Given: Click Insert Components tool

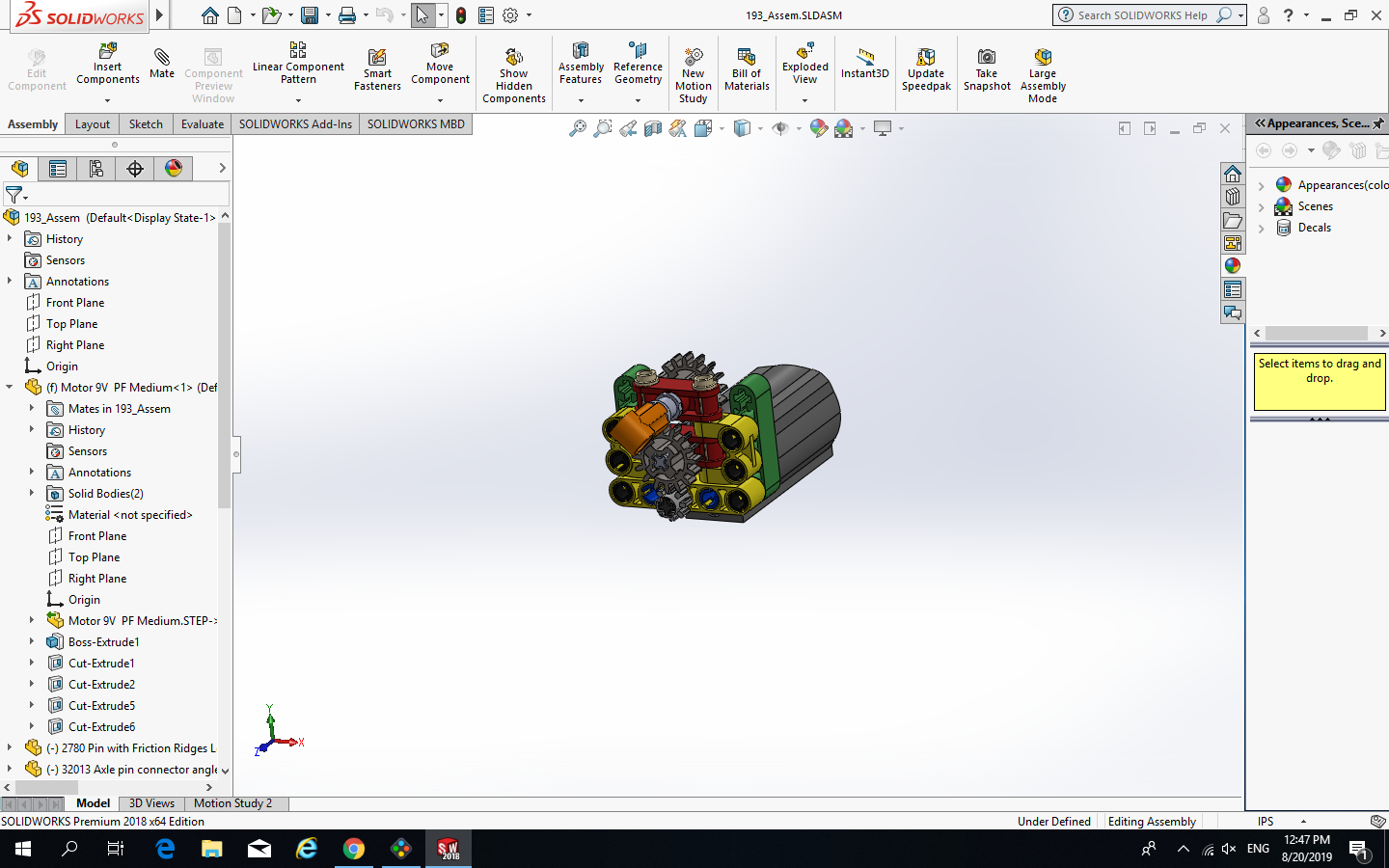Looking at the screenshot, I should coord(108,64).
